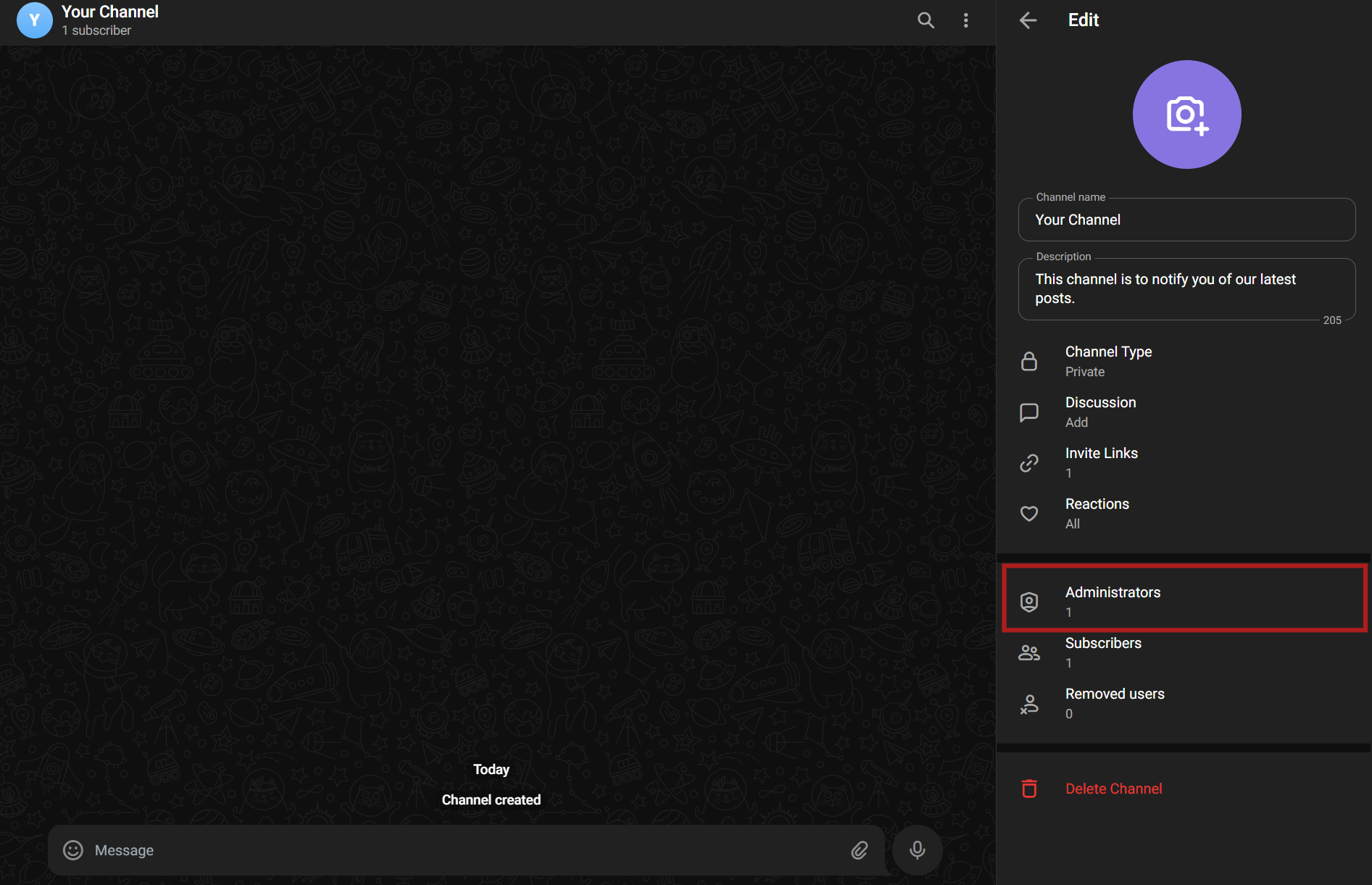Open the emoji picker in message bar
1372x885 pixels.
(x=73, y=850)
